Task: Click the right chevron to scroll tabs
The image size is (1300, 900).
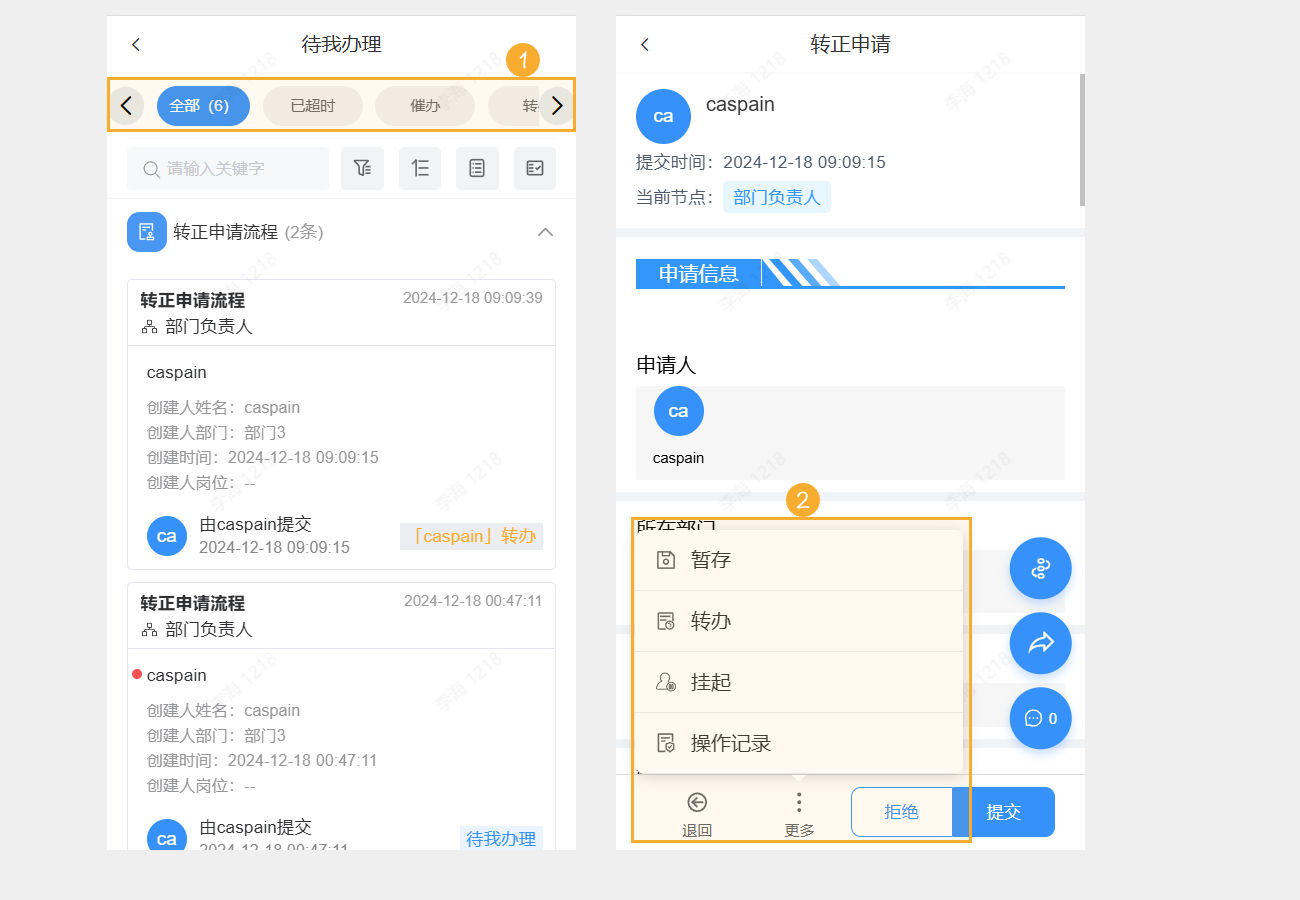Action: [x=557, y=105]
